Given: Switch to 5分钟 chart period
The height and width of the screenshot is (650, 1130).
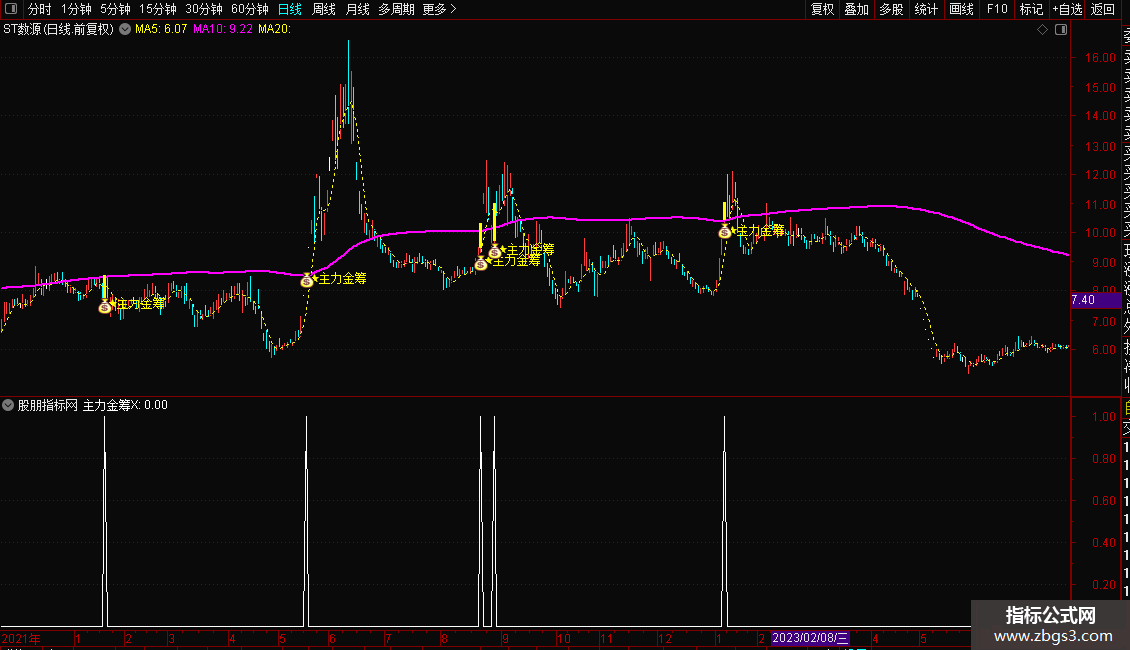Looking at the screenshot, I should [x=115, y=9].
